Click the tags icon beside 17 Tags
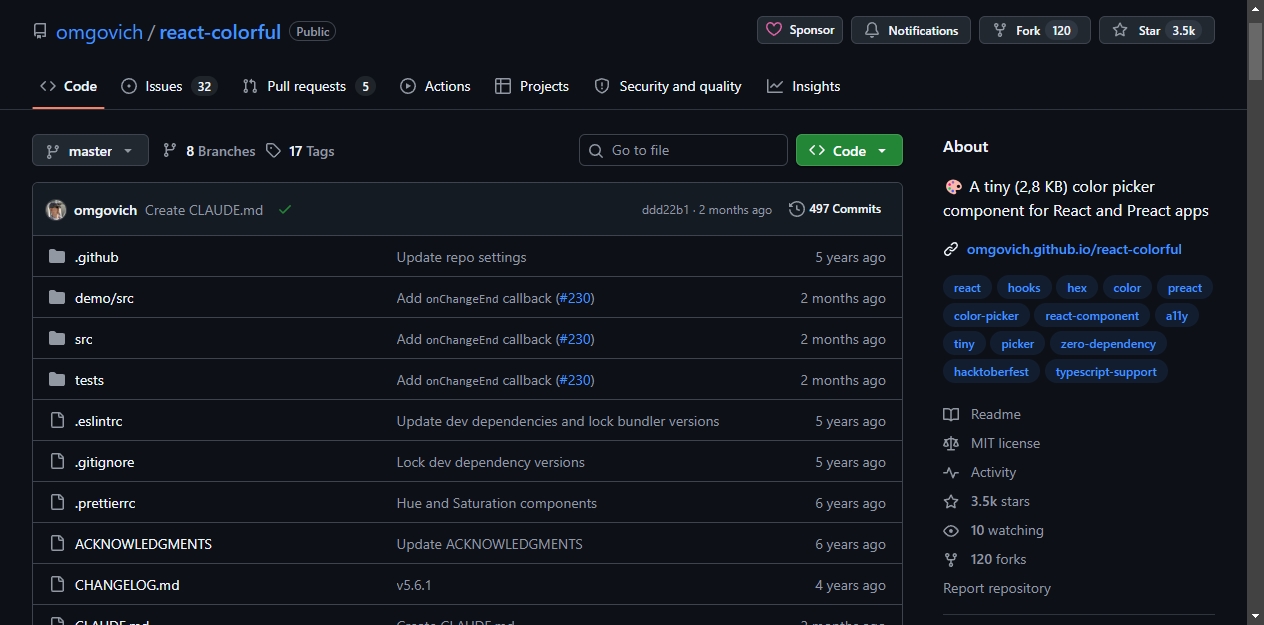Viewport: 1264px width, 625px height. 274,151
